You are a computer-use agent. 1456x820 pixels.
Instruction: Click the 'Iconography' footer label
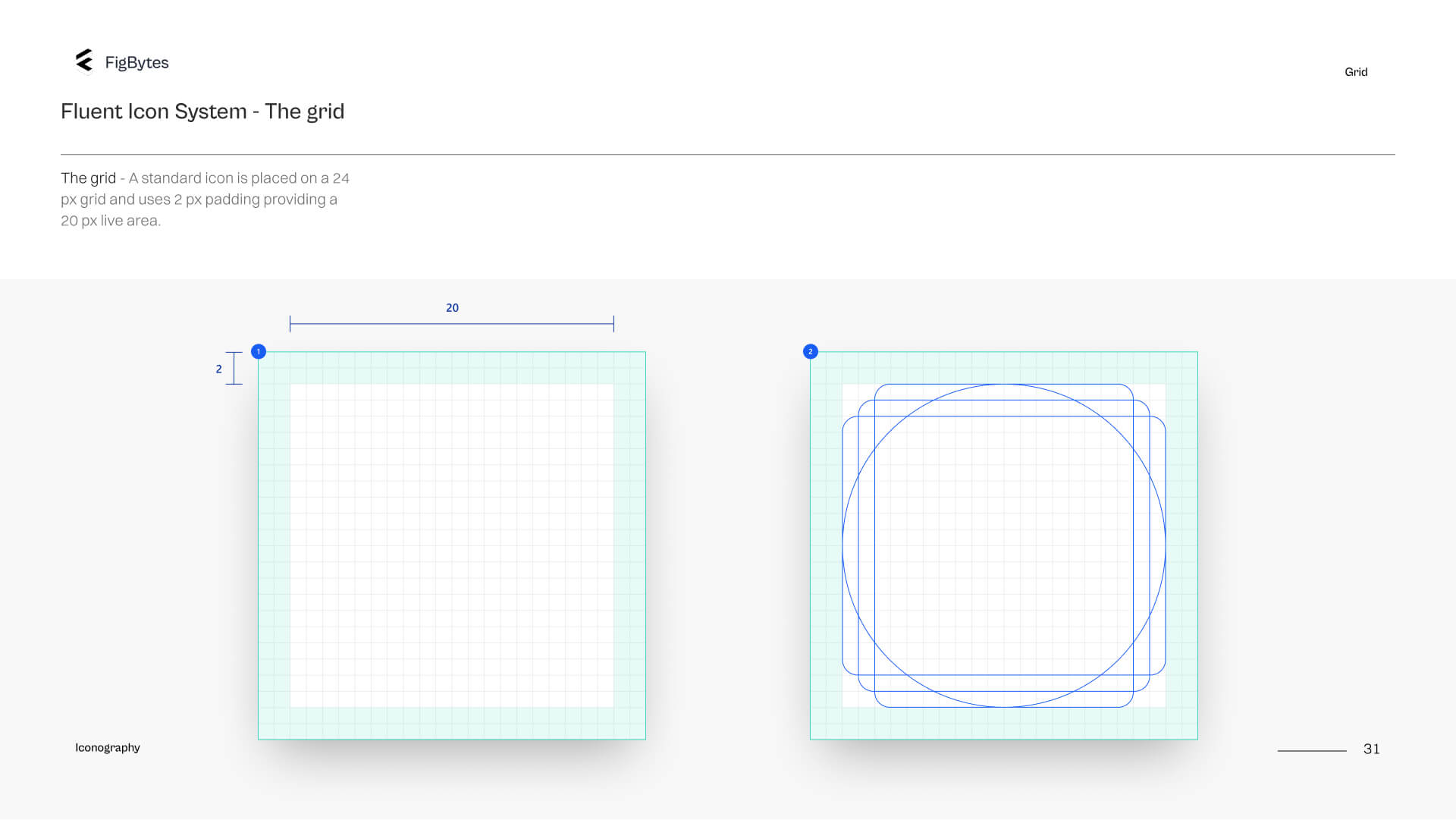tap(108, 748)
